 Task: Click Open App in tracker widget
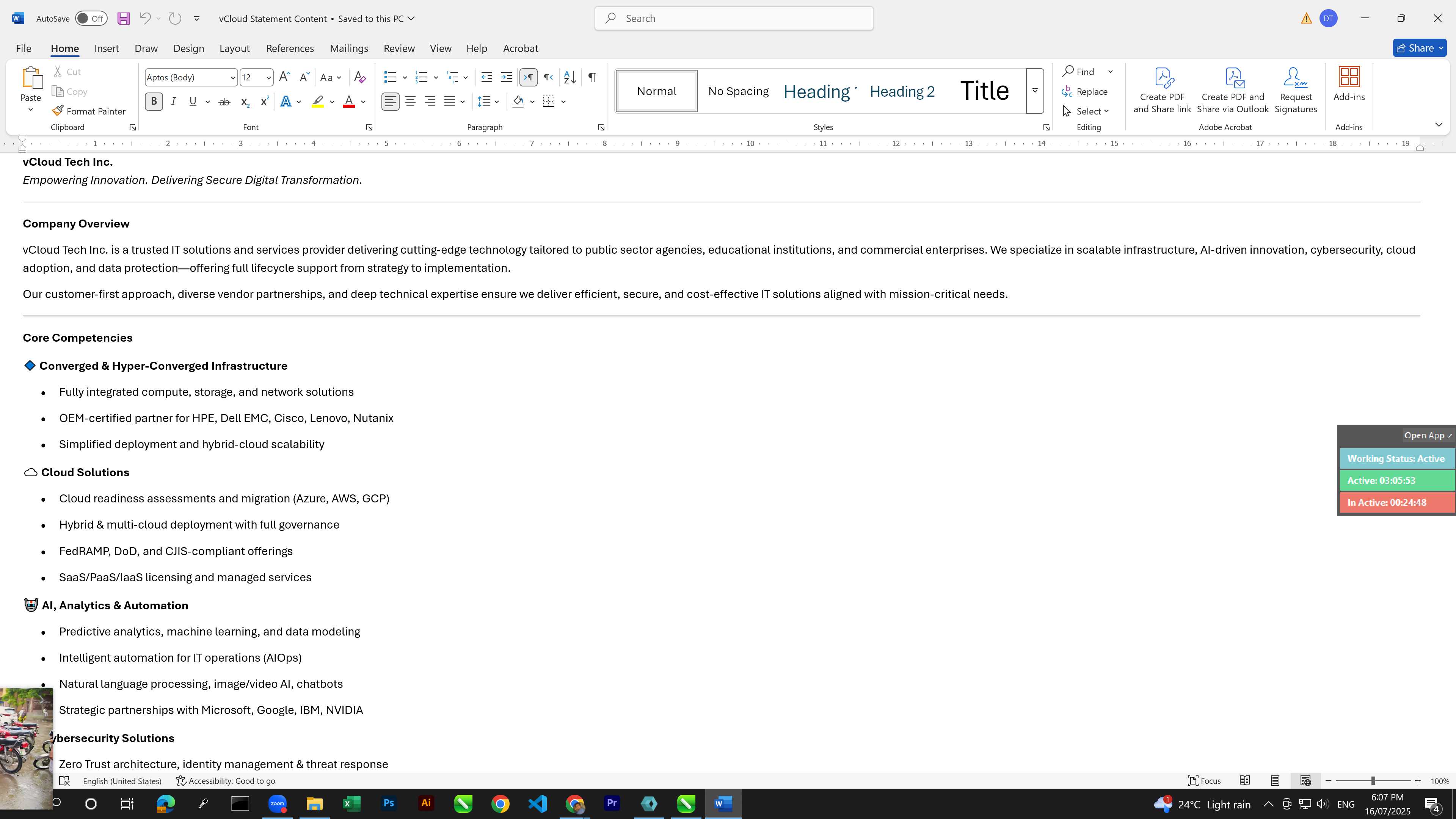[1428, 435]
